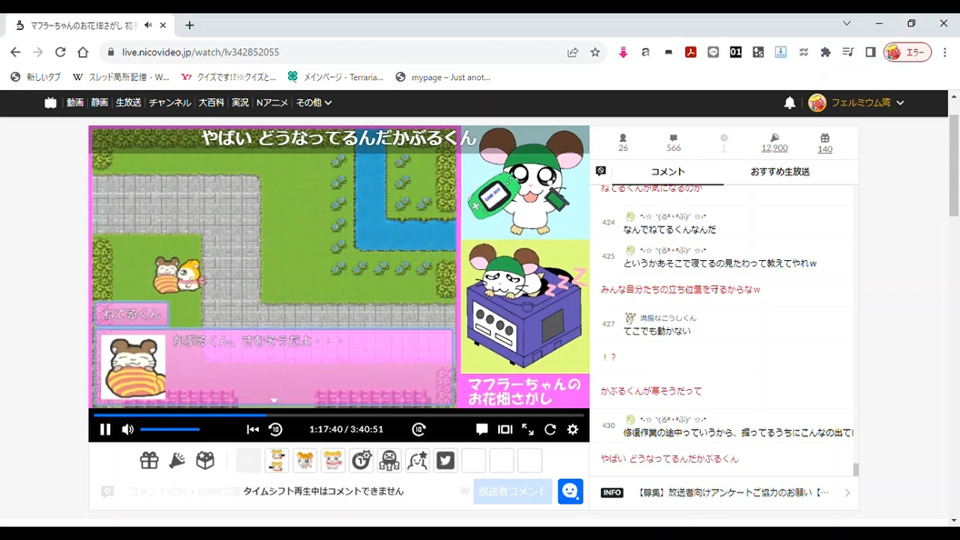This screenshot has height=540, width=960.
Task: Select the scarf hamster emotion button
Action: (x=333, y=460)
